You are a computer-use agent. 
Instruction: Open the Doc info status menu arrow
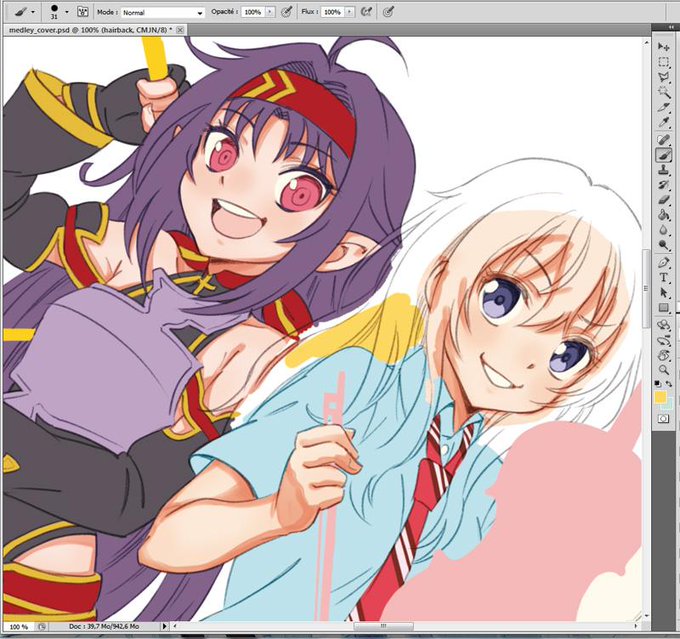164,626
